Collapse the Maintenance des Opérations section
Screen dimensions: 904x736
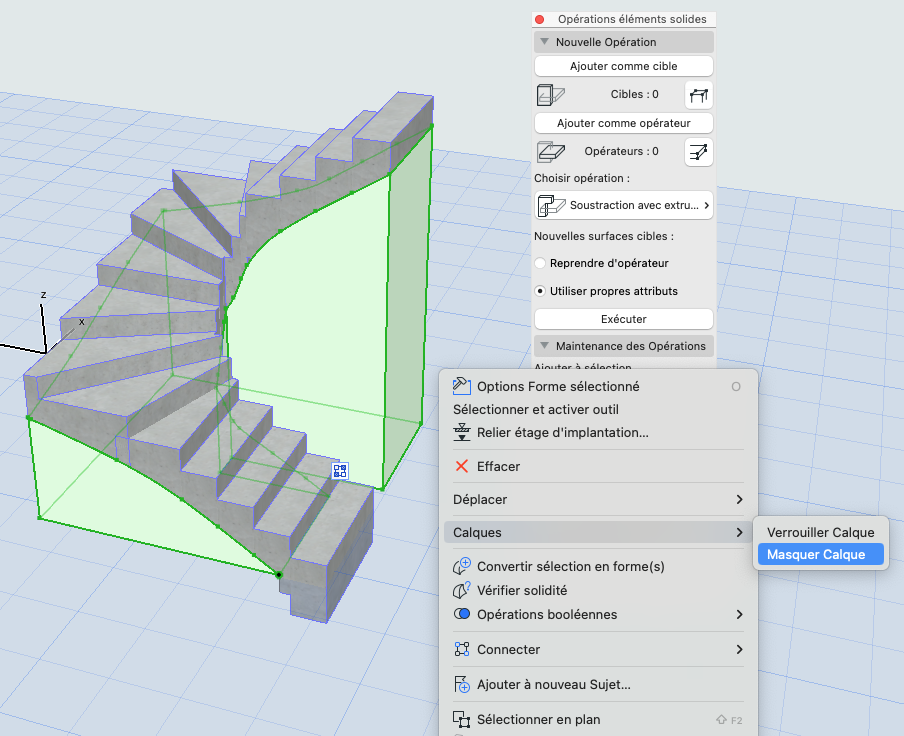[x=544, y=346]
